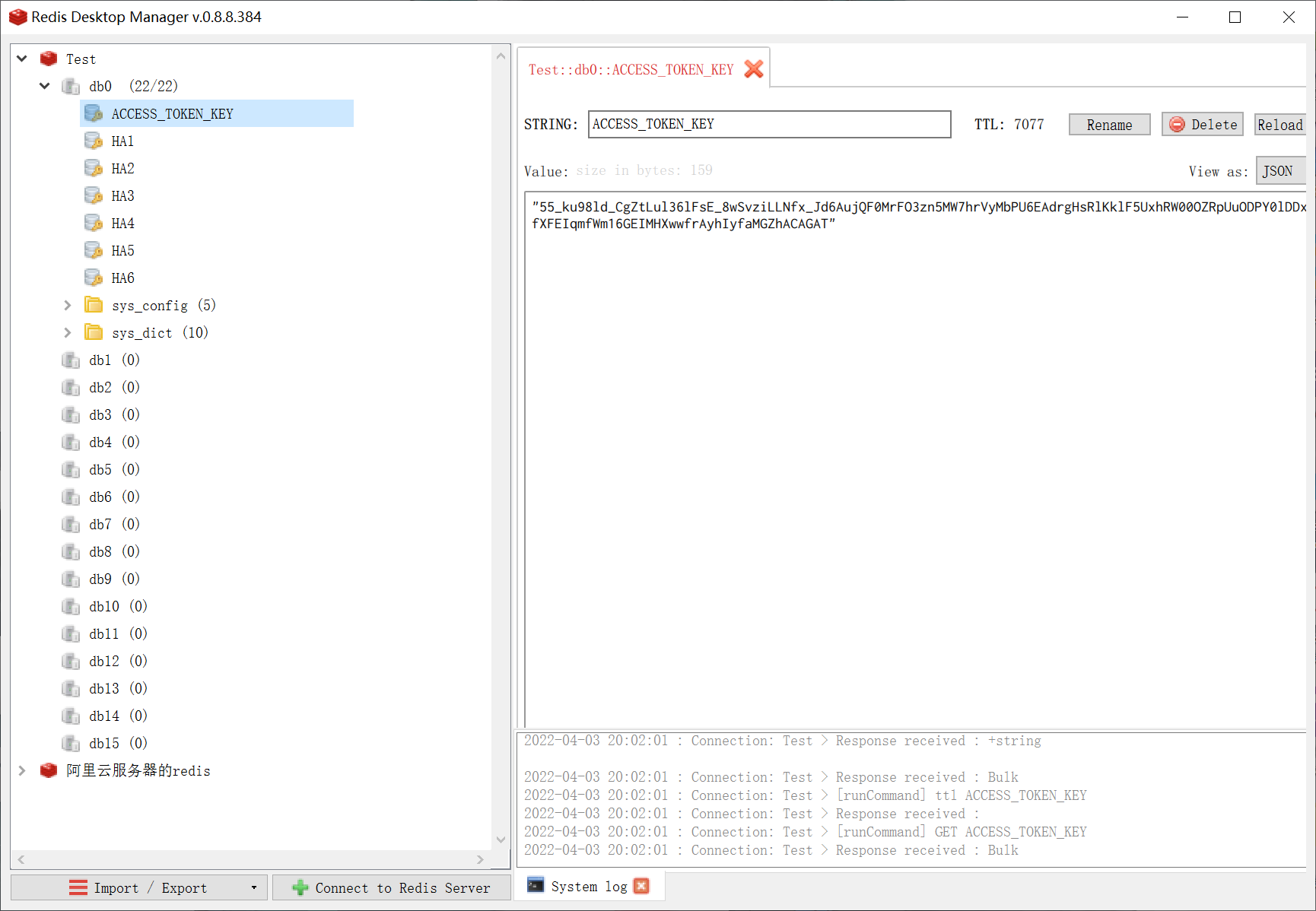Click the Import / Export button
The height and width of the screenshot is (911, 1316).
139,887
